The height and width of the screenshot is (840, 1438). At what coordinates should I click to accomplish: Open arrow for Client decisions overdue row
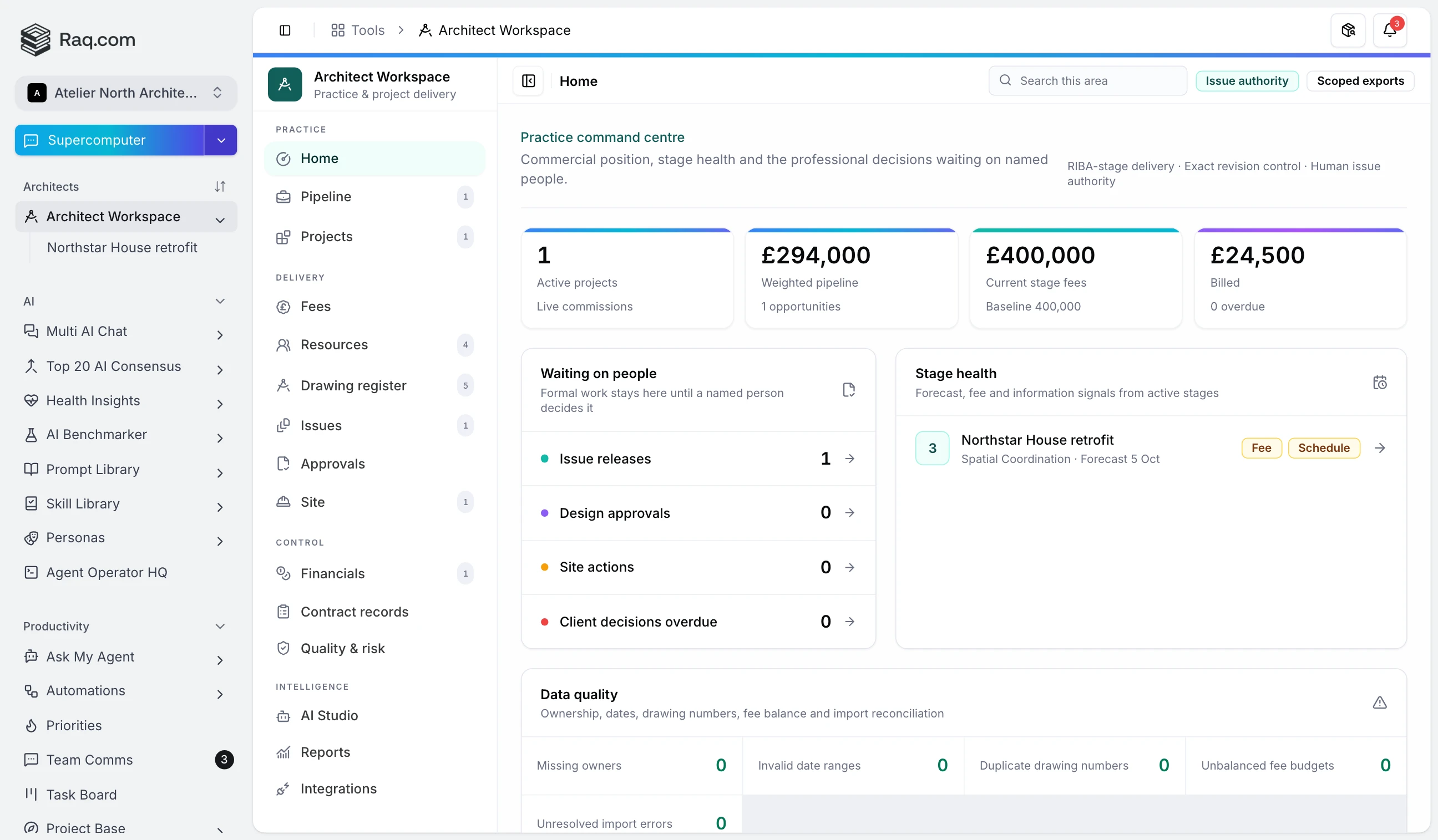tap(850, 622)
